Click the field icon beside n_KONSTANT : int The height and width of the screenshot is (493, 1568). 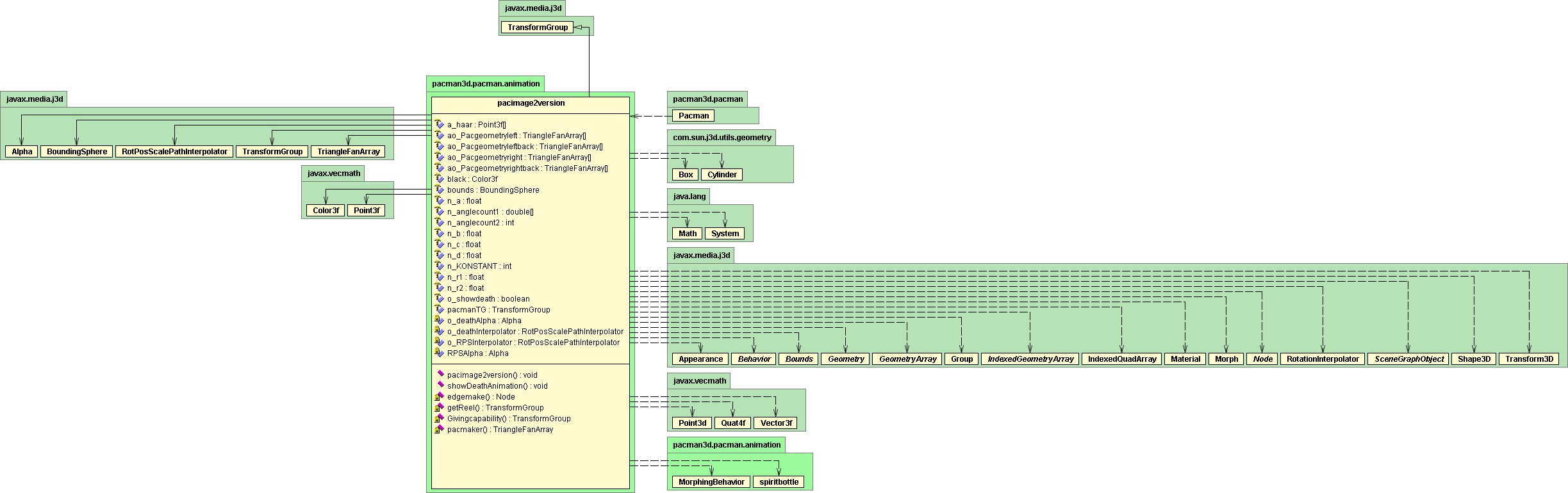point(439,266)
